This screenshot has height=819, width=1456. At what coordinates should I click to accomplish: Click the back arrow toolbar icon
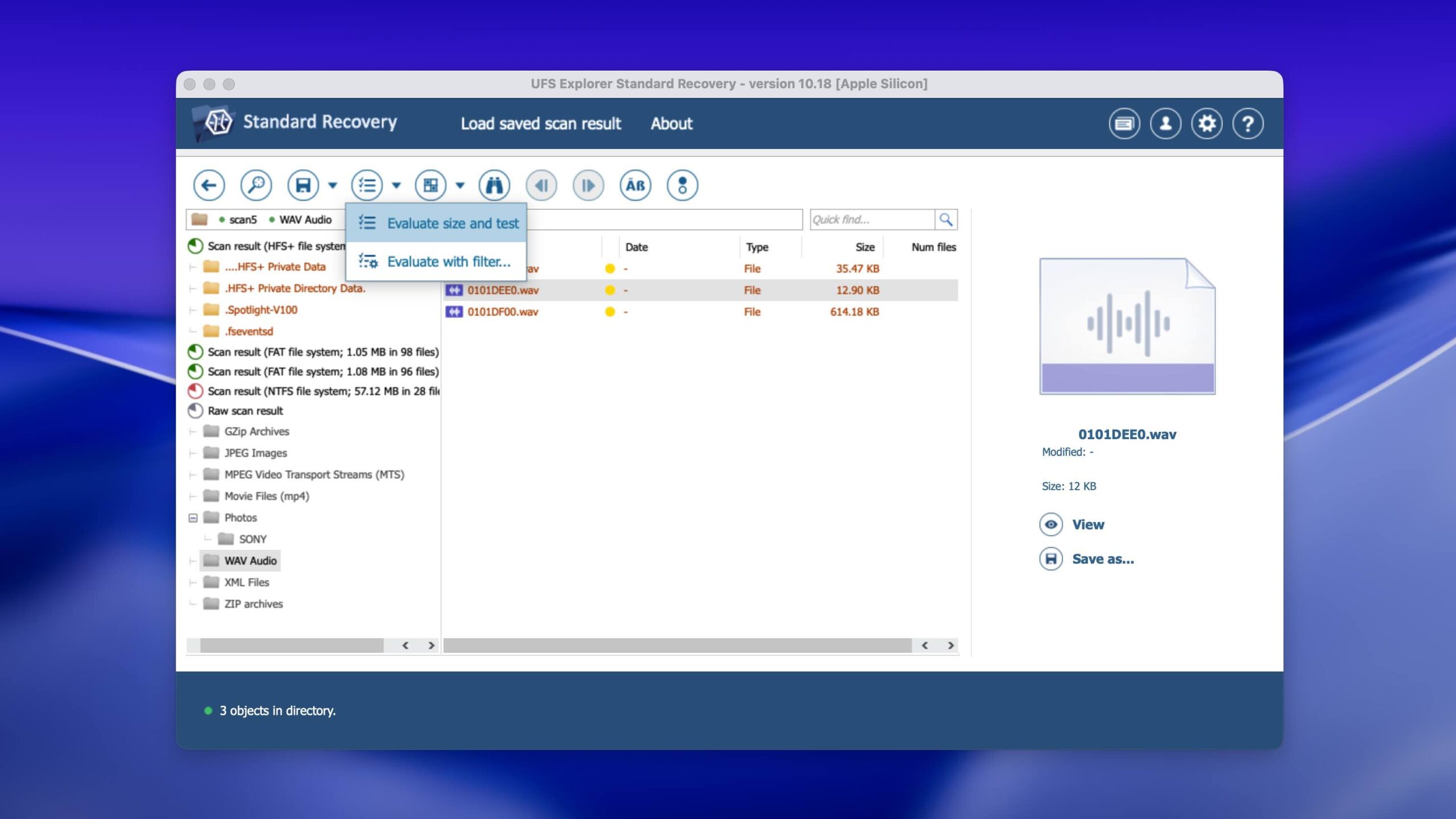click(209, 185)
